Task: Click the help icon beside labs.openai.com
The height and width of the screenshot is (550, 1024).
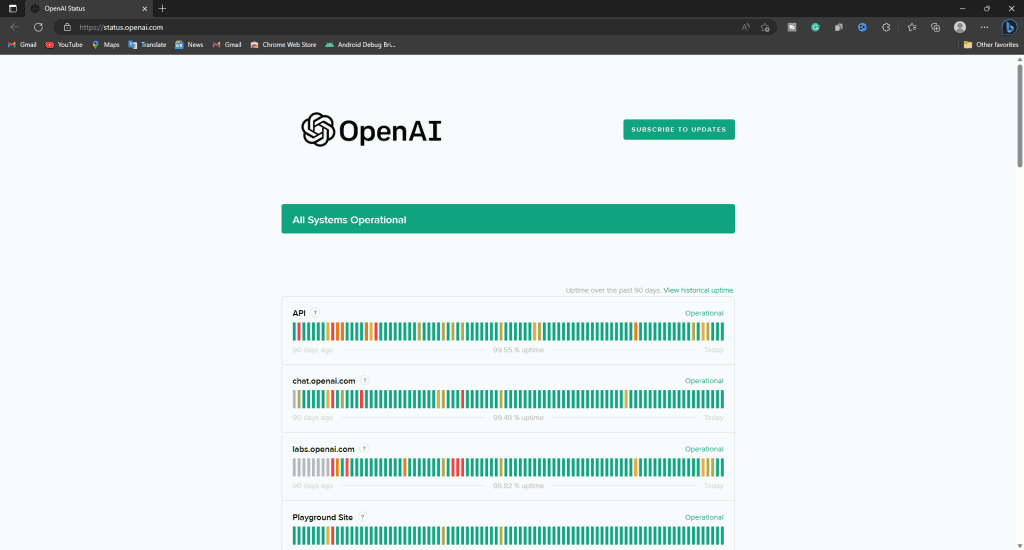Action: point(362,449)
